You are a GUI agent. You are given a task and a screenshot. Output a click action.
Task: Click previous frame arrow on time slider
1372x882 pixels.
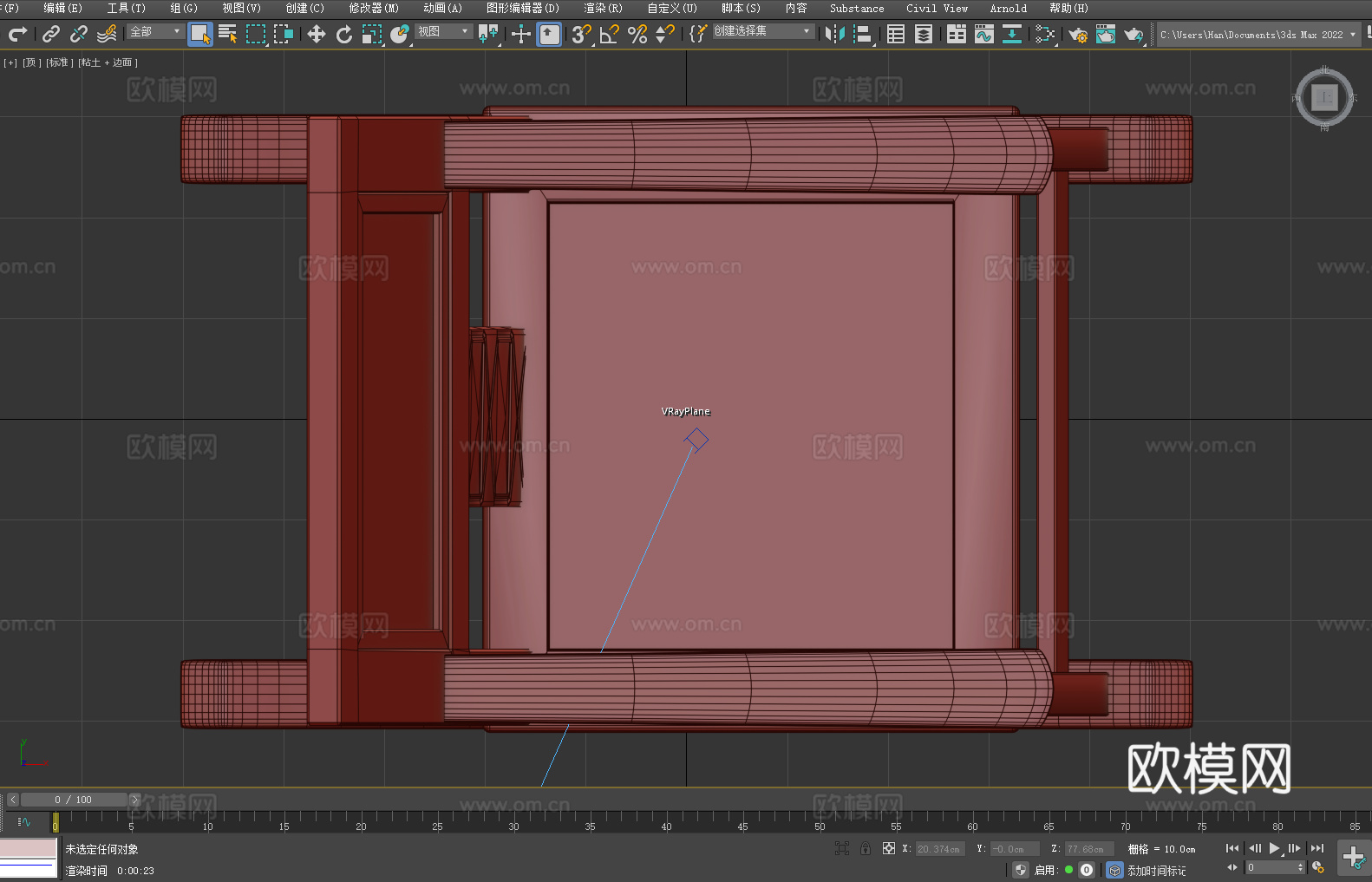pos(13,800)
